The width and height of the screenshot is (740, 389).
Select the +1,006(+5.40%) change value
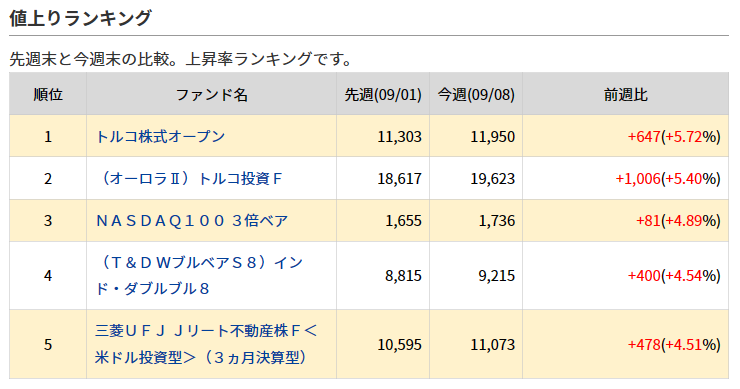click(x=668, y=178)
